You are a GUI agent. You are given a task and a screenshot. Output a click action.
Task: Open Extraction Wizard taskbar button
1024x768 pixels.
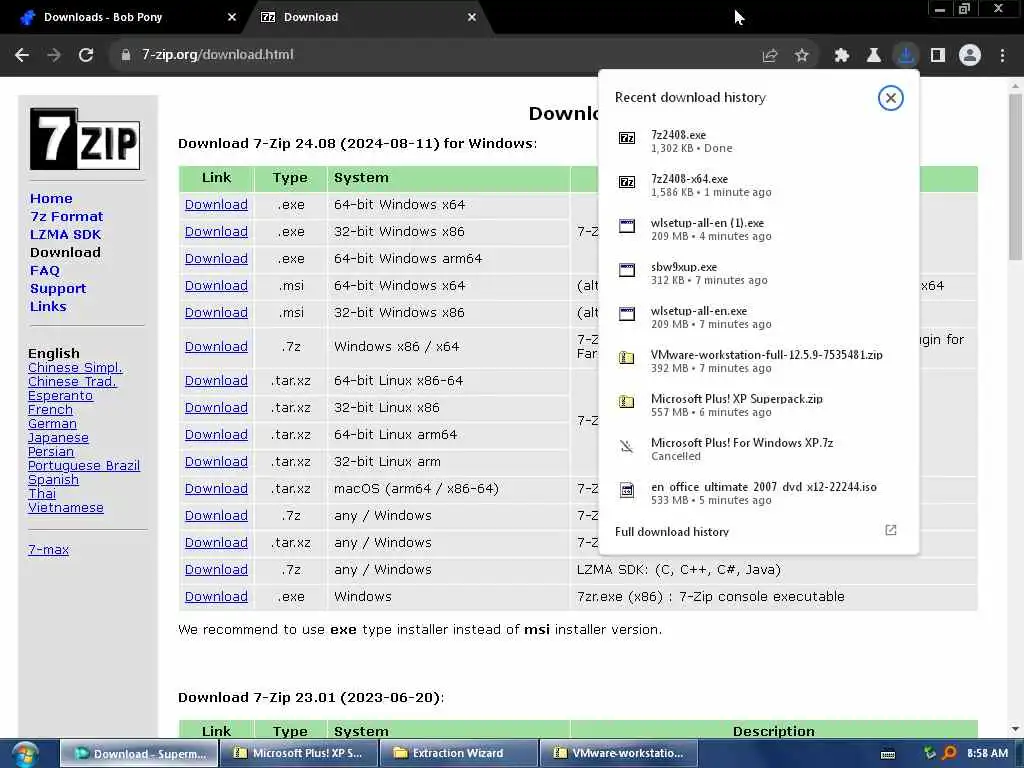(458, 754)
